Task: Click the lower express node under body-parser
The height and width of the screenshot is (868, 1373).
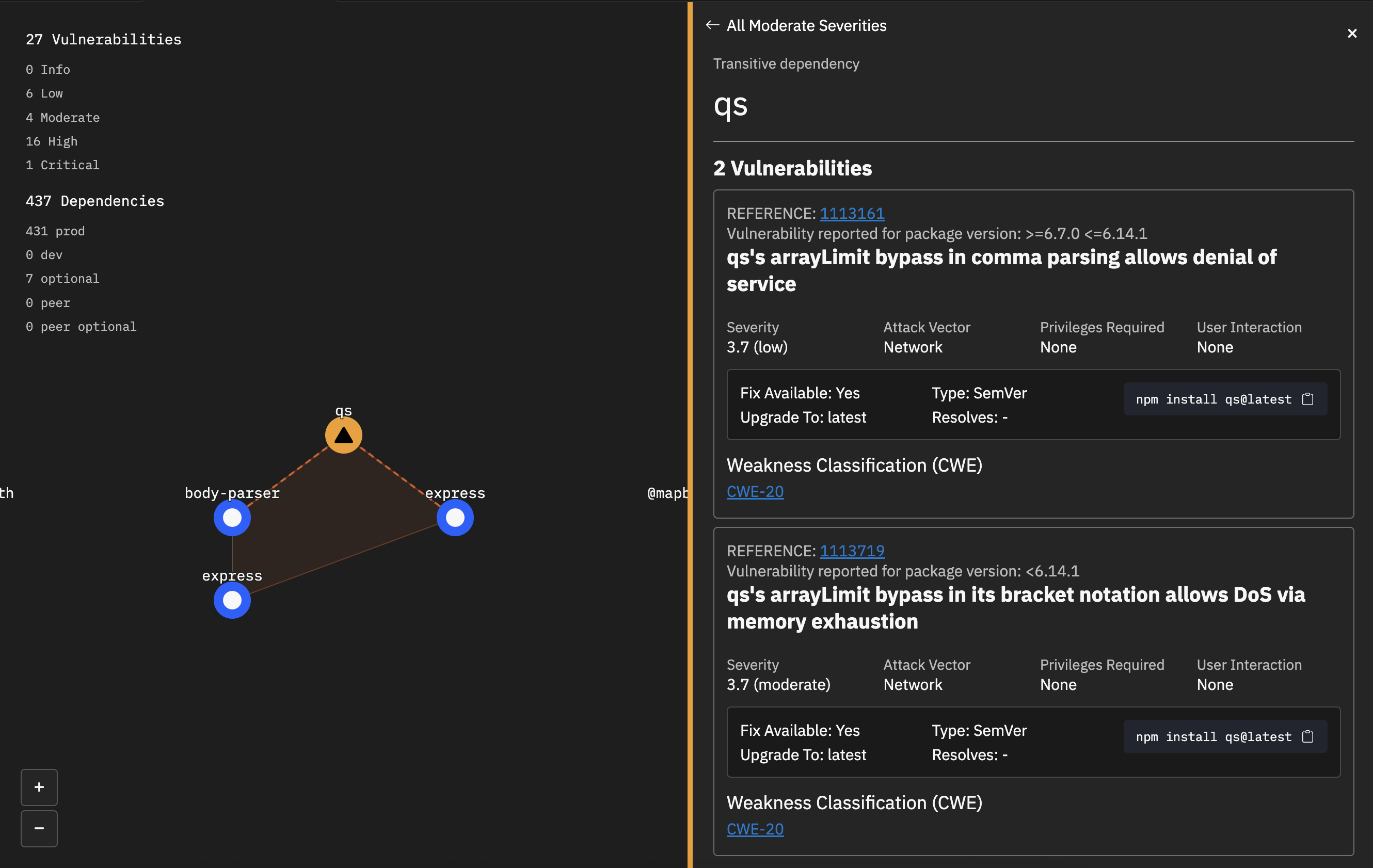Action: coord(232,600)
